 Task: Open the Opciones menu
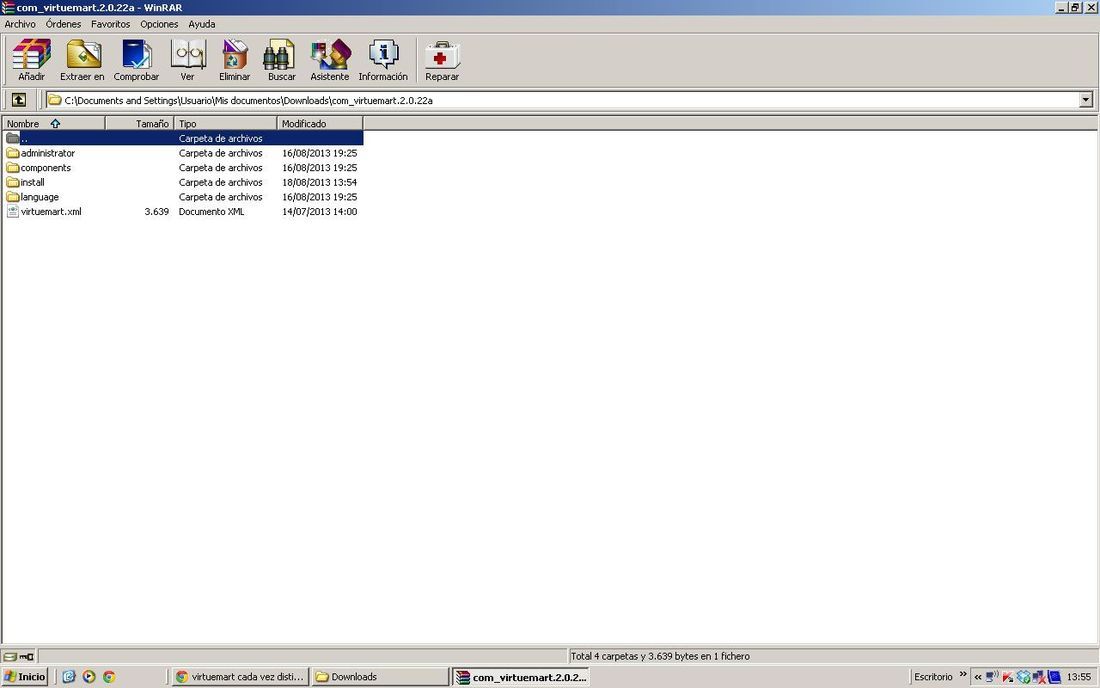(159, 24)
